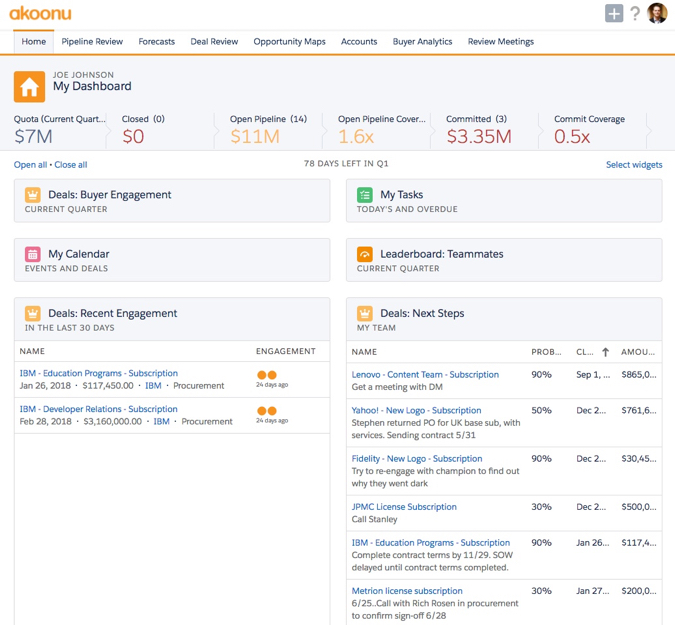
Task: Open Fidelity - New Logo - Subscription deal
Action: (417, 458)
